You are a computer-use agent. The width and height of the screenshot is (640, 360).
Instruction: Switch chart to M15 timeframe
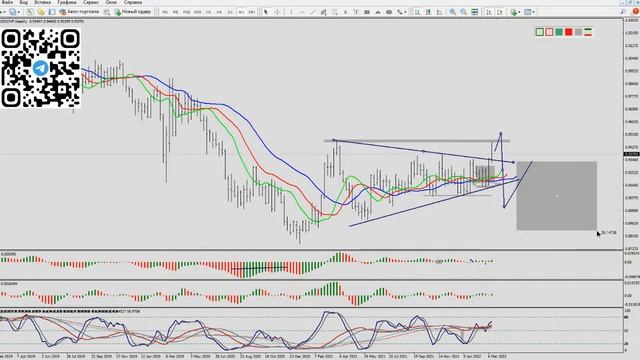click(187, 12)
